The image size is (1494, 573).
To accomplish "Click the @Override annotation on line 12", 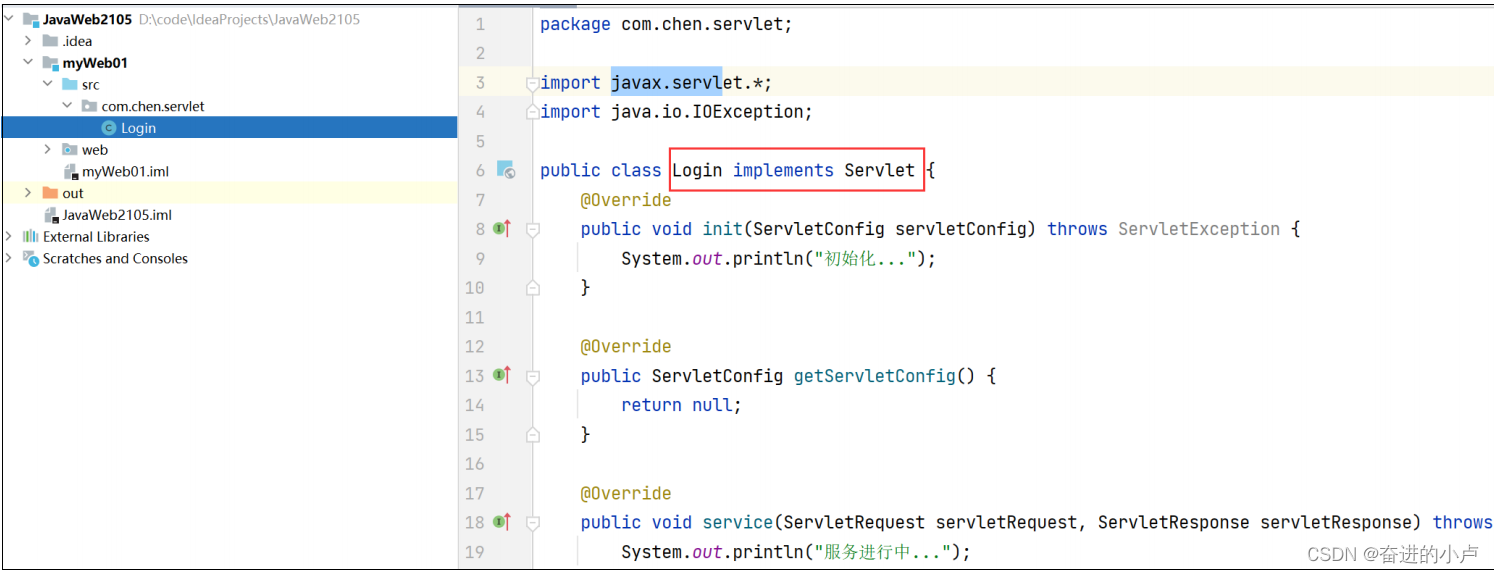I will click(x=626, y=347).
